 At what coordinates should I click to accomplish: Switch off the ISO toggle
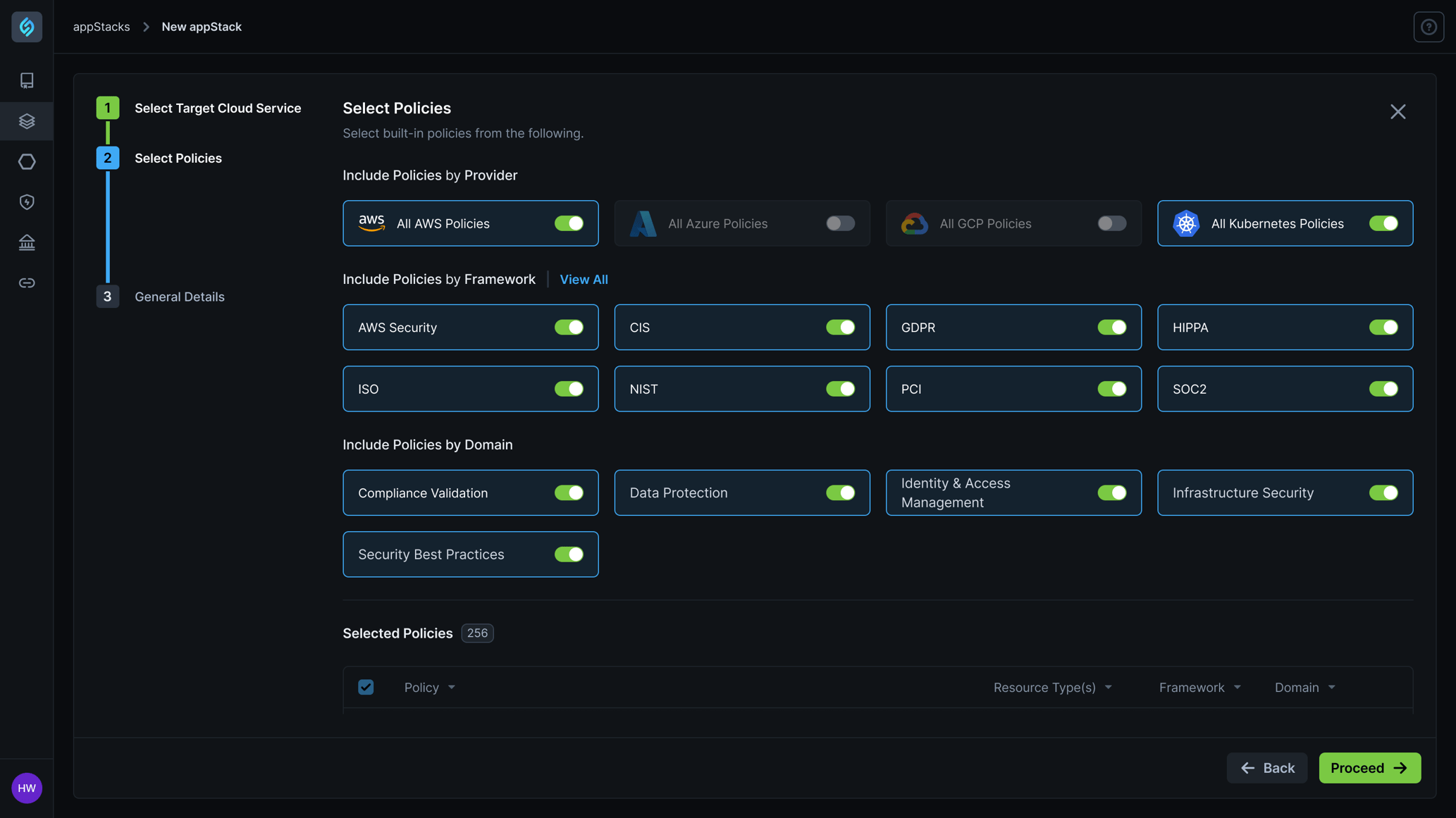coord(569,389)
